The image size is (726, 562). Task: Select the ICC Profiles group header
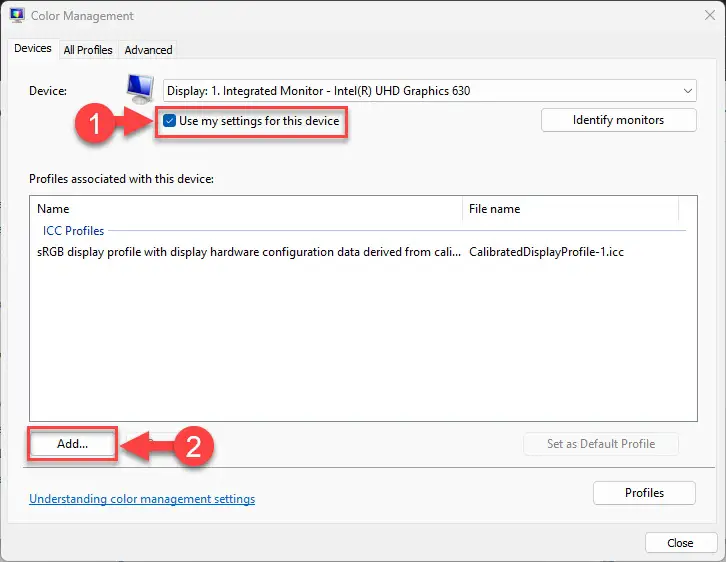[x=74, y=231]
